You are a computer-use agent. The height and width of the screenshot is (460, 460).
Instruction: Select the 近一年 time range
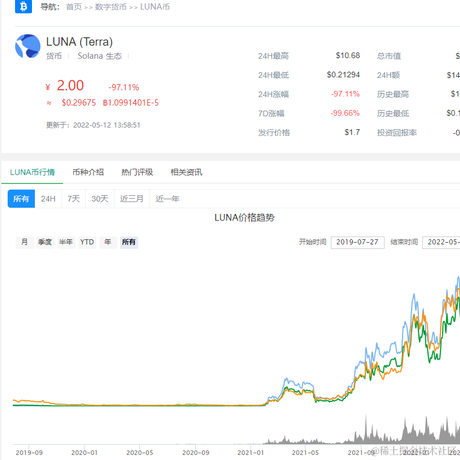click(168, 199)
